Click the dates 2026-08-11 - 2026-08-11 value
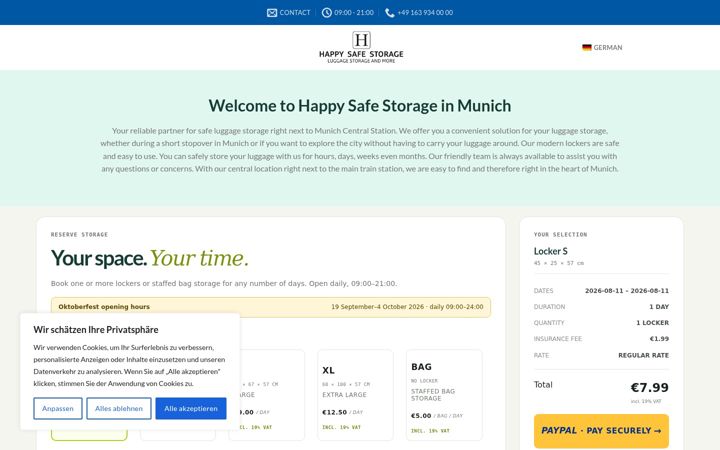Screen dimensions: 720x450 point(627,291)
